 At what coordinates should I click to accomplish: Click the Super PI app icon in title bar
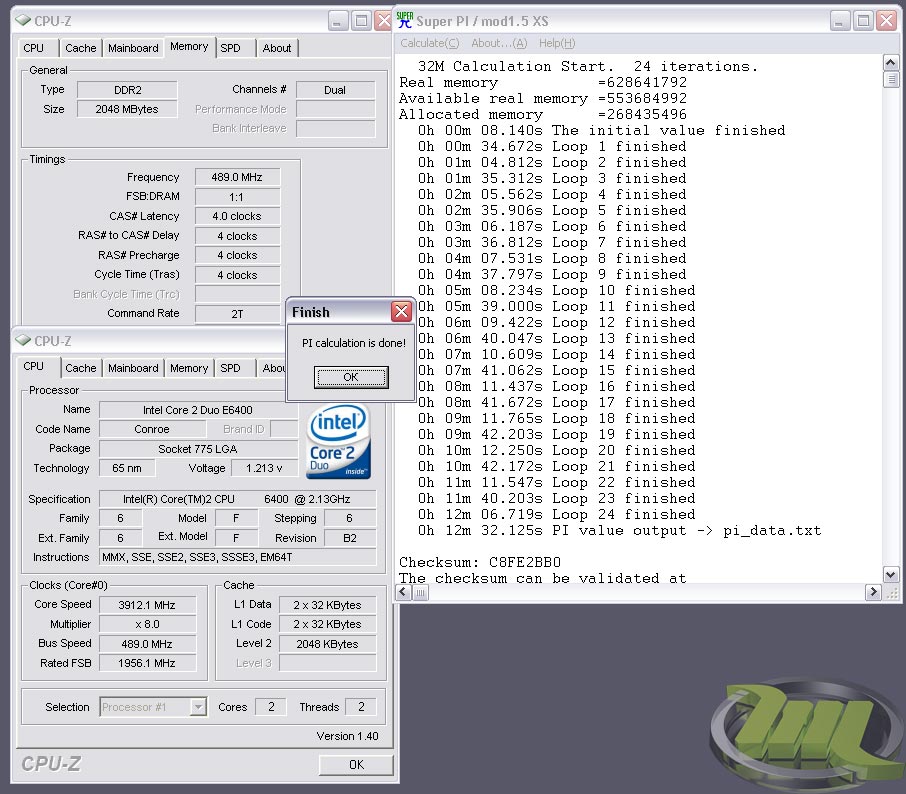pyautogui.click(x=405, y=21)
